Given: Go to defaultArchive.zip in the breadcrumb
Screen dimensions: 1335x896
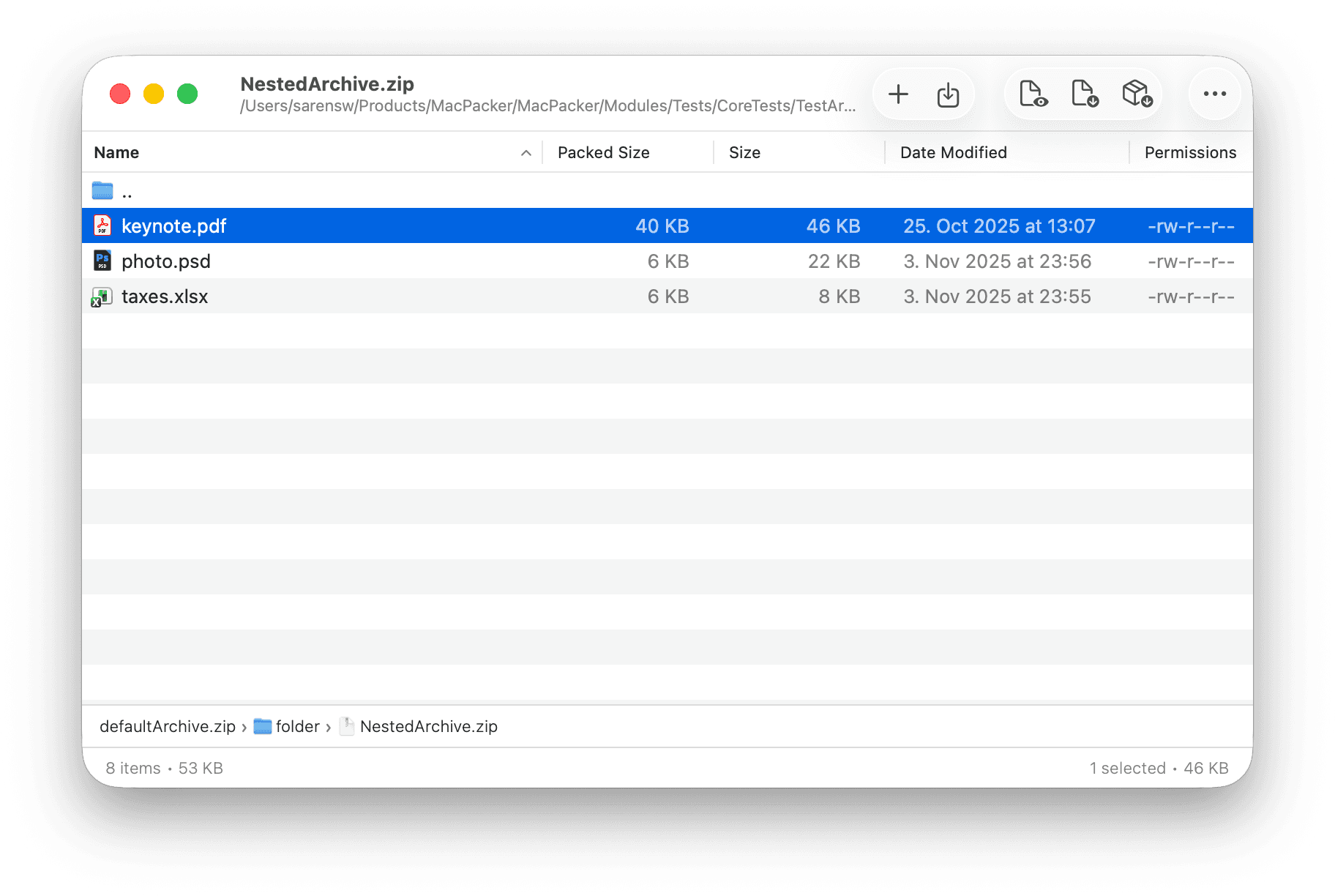Looking at the screenshot, I should [168, 726].
